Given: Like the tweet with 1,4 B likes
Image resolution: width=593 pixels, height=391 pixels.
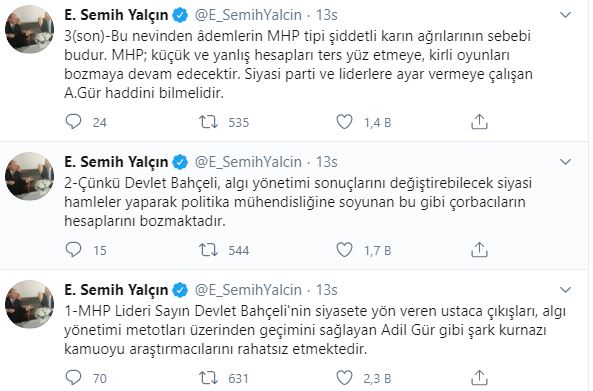Looking at the screenshot, I should point(344,122).
